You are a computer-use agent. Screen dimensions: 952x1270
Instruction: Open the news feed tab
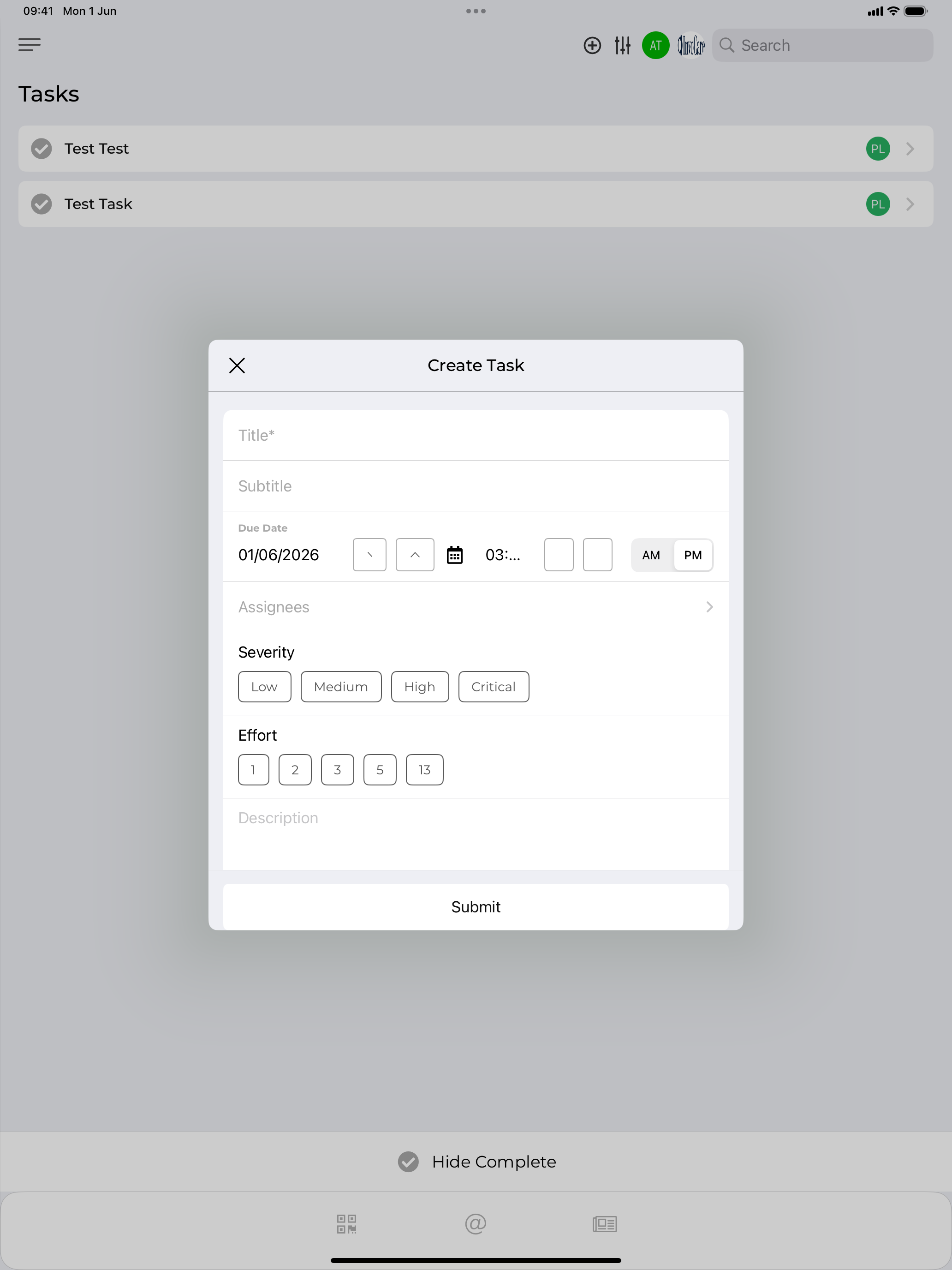pos(605,1224)
